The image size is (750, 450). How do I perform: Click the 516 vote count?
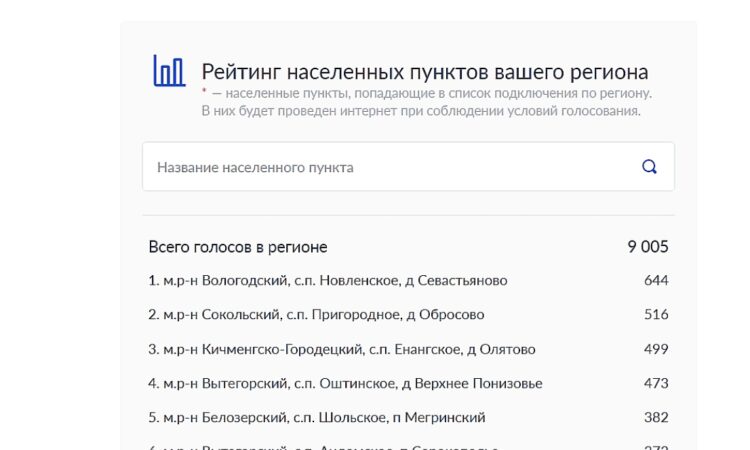(x=656, y=315)
